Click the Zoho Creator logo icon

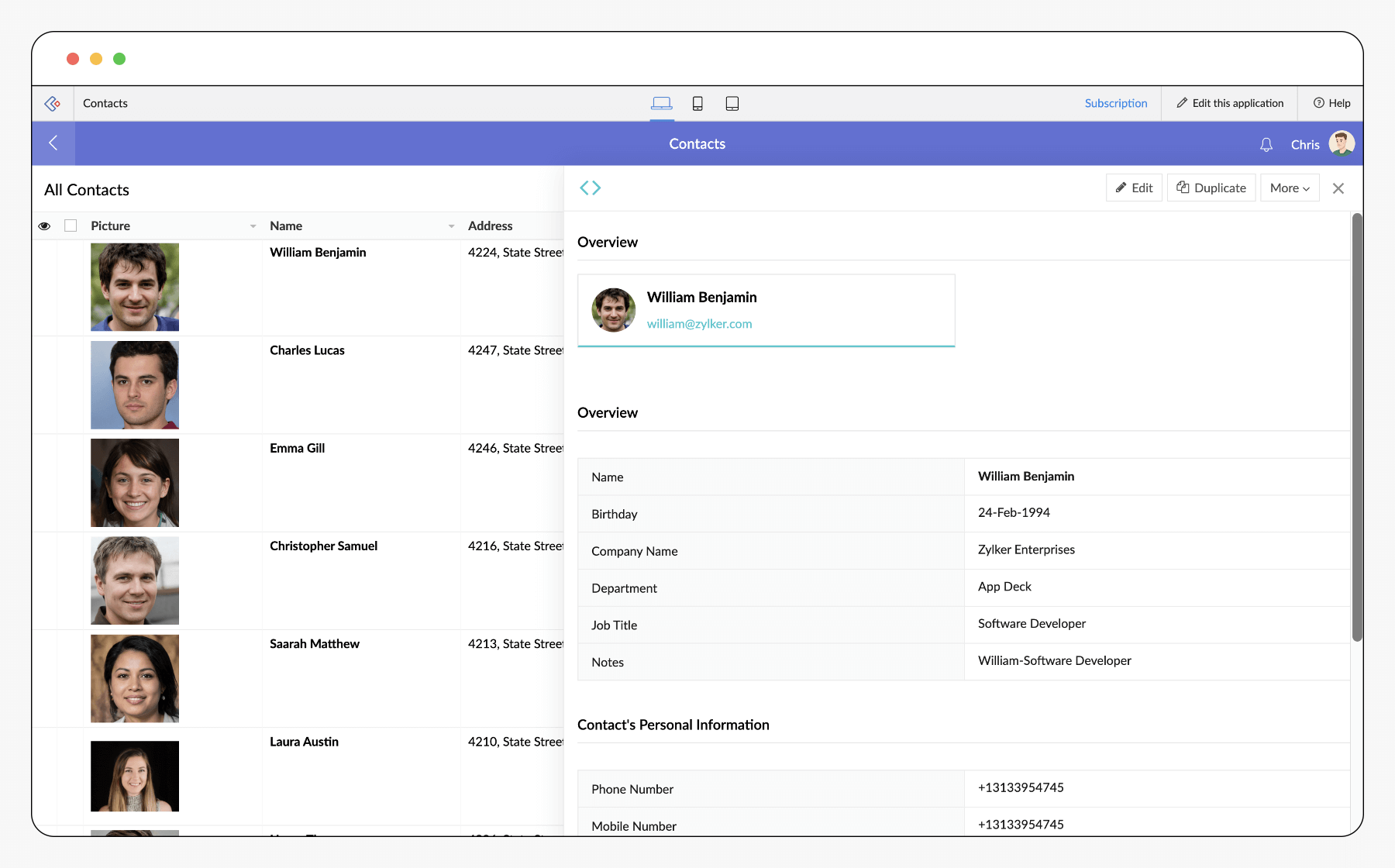[x=53, y=103]
